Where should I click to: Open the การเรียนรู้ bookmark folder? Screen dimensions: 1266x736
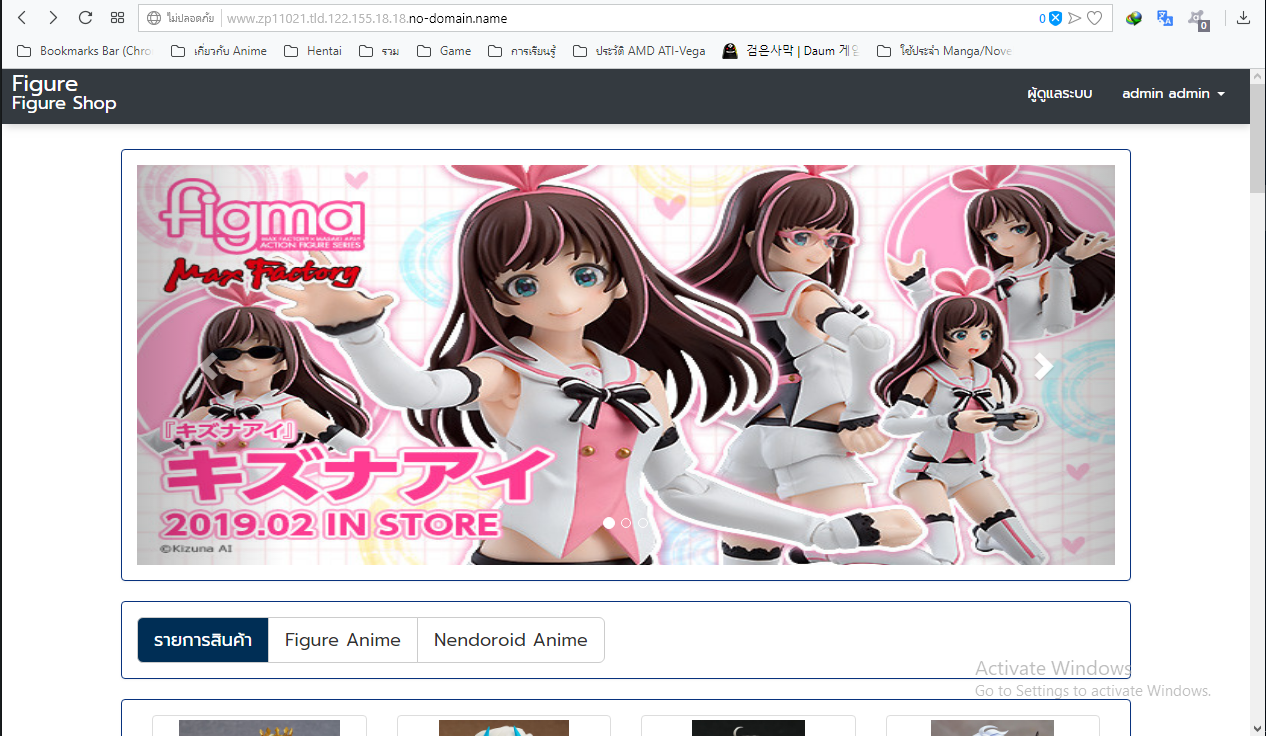pos(521,51)
